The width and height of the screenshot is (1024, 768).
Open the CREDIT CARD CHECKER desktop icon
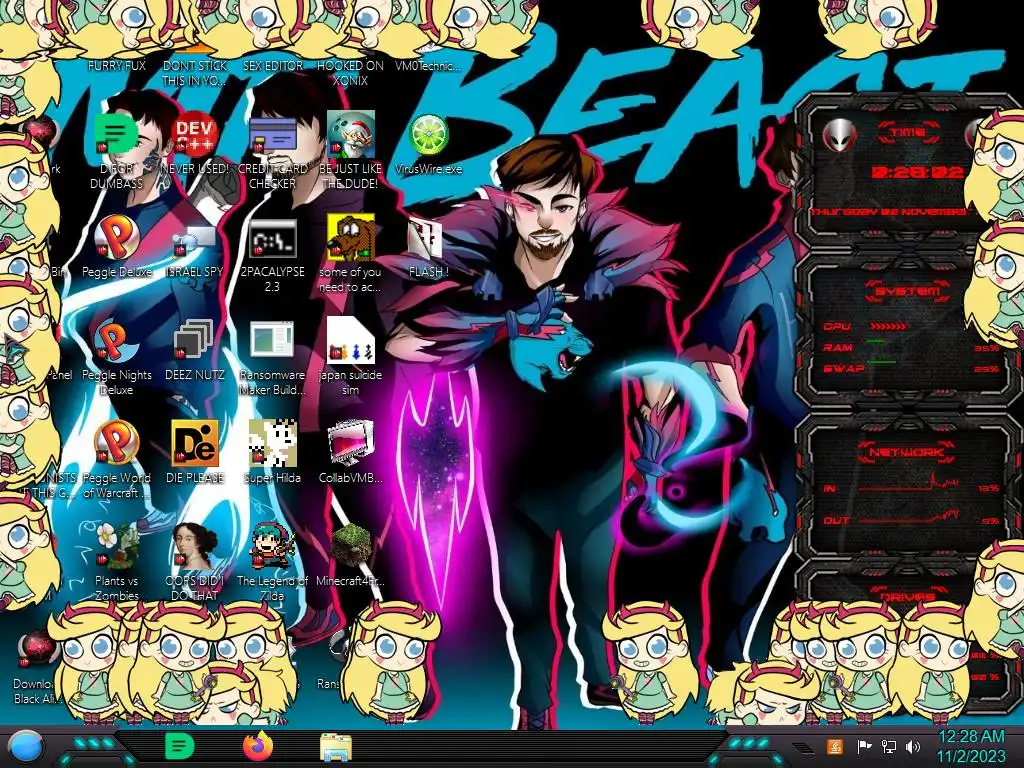[272, 135]
